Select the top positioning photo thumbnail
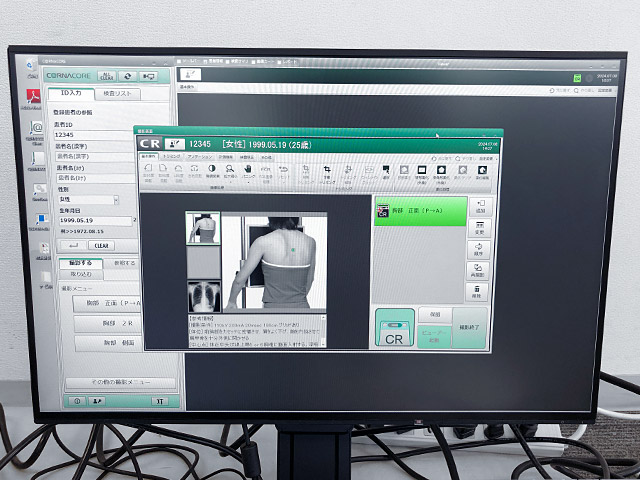The image size is (640, 480). tap(203, 228)
